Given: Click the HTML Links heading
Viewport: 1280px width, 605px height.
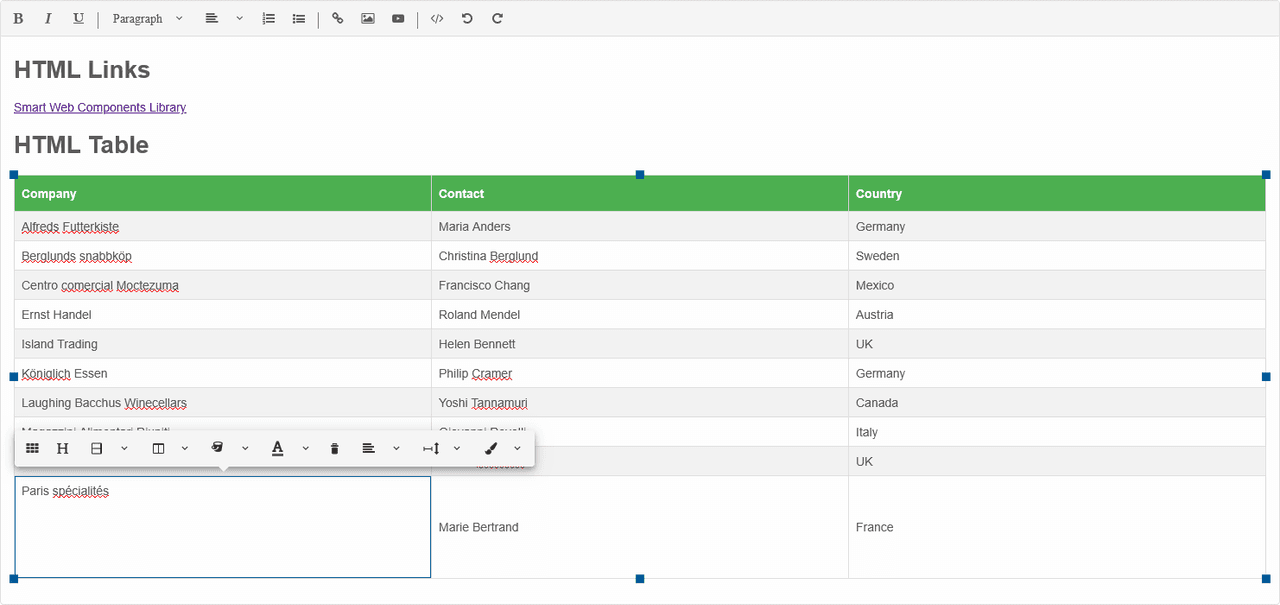Looking at the screenshot, I should click(82, 70).
